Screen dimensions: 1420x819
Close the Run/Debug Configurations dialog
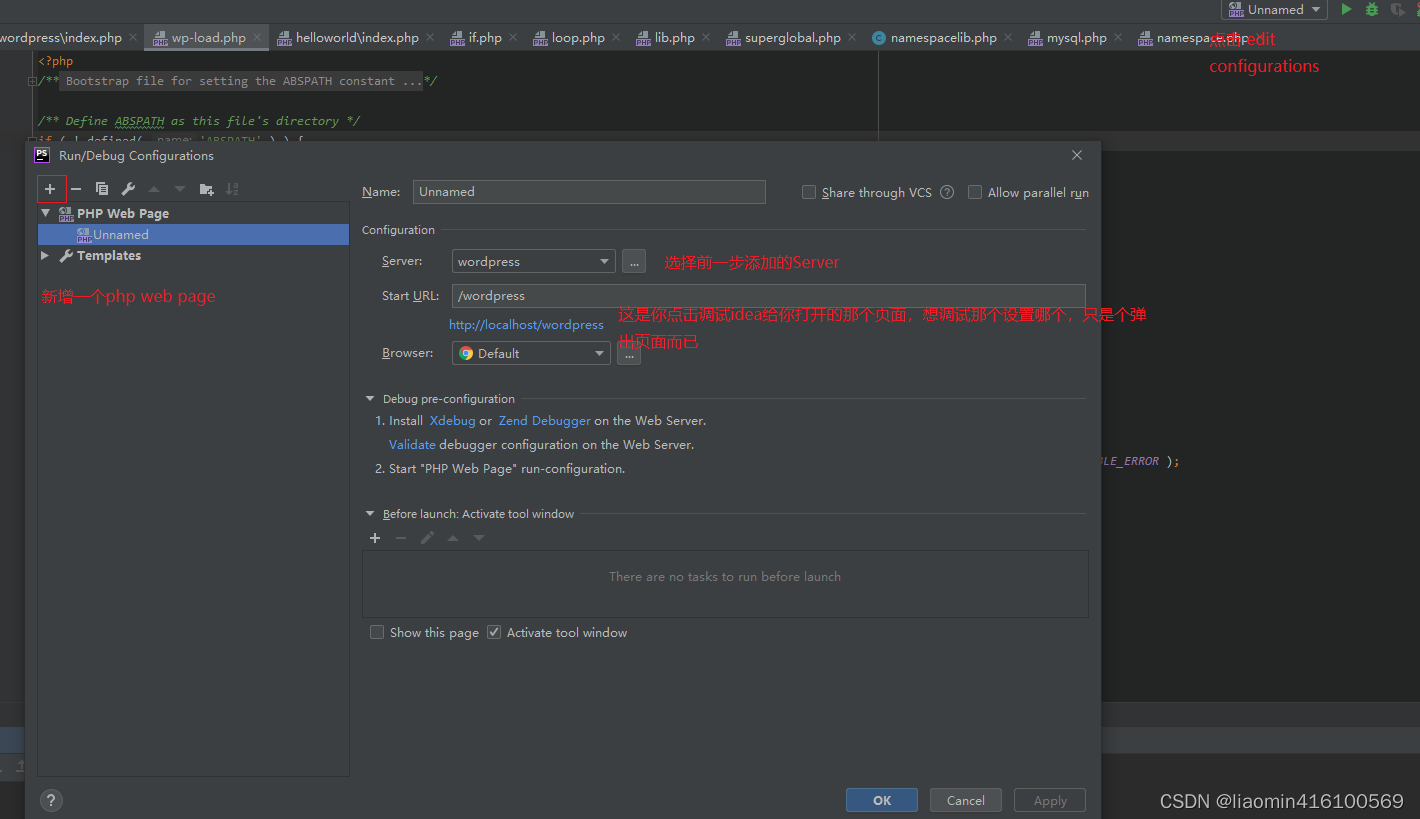[1077, 155]
